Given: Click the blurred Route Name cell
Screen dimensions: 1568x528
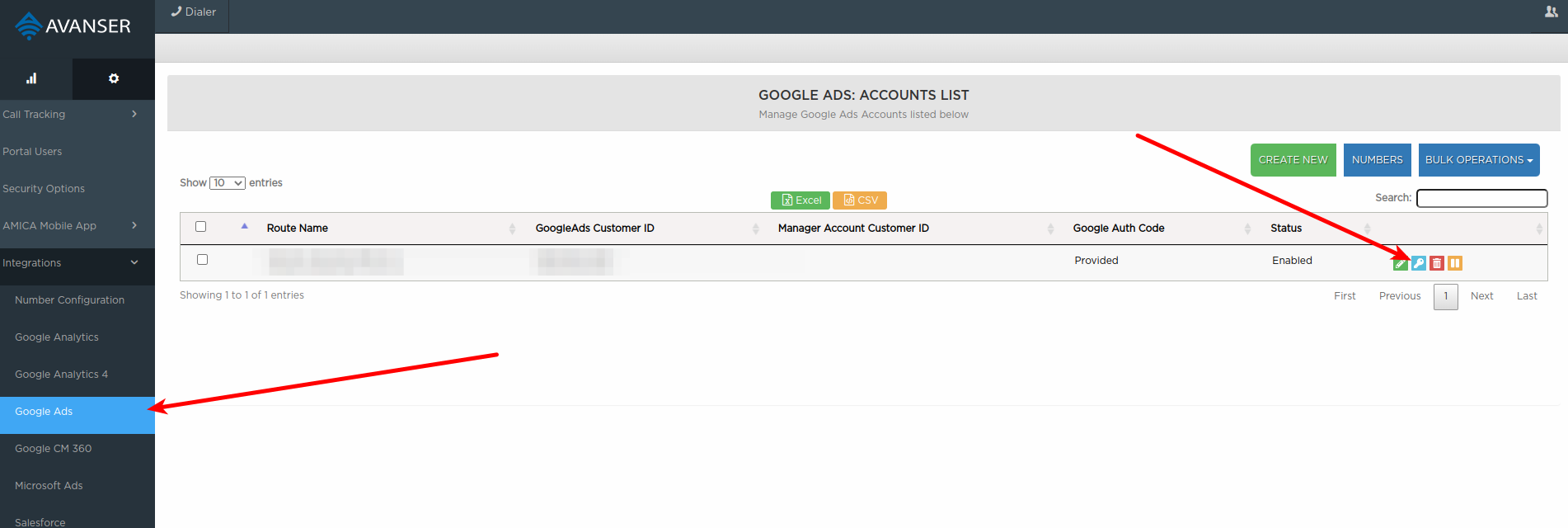Looking at the screenshot, I should [x=336, y=262].
